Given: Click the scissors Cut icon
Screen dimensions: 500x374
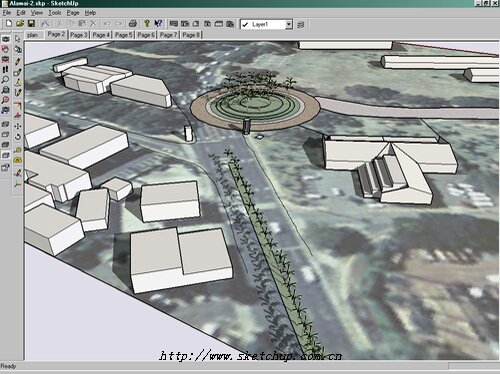Looking at the screenshot, I should pos(60,24).
